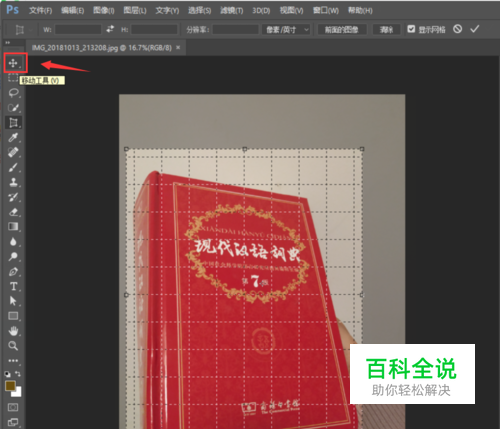The height and width of the screenshot is (429, 500).
Task: Open the 窗口(W) menu
Action: click(326, 11)
